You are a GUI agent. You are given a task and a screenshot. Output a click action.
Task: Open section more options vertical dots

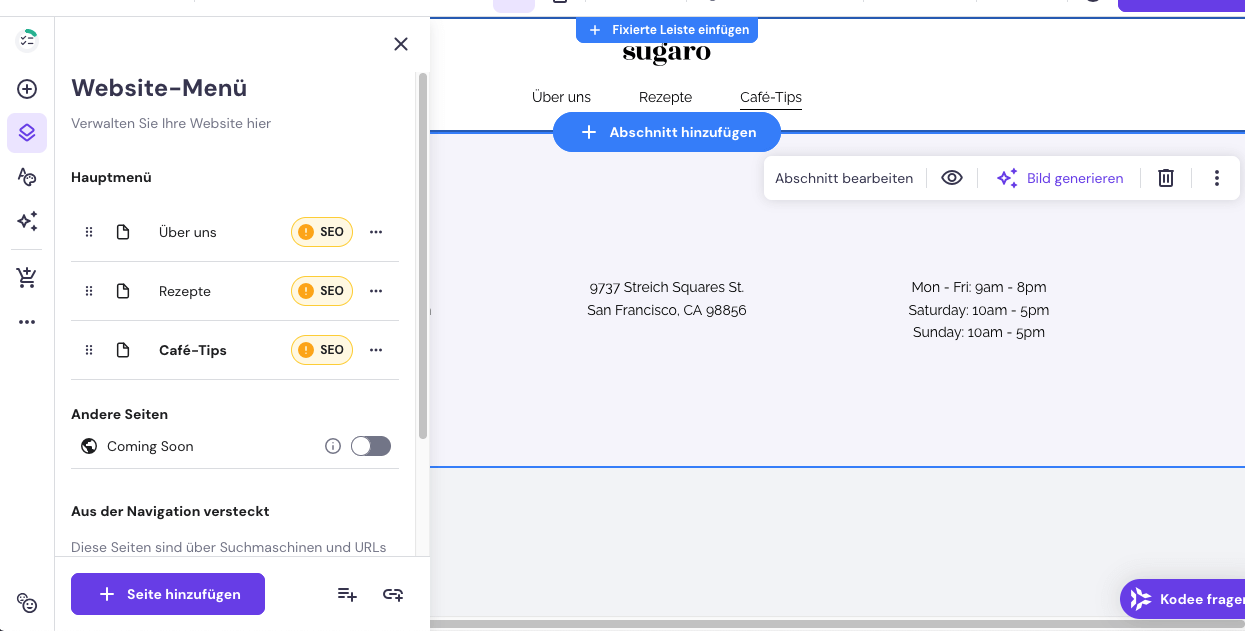point(1217,178)
